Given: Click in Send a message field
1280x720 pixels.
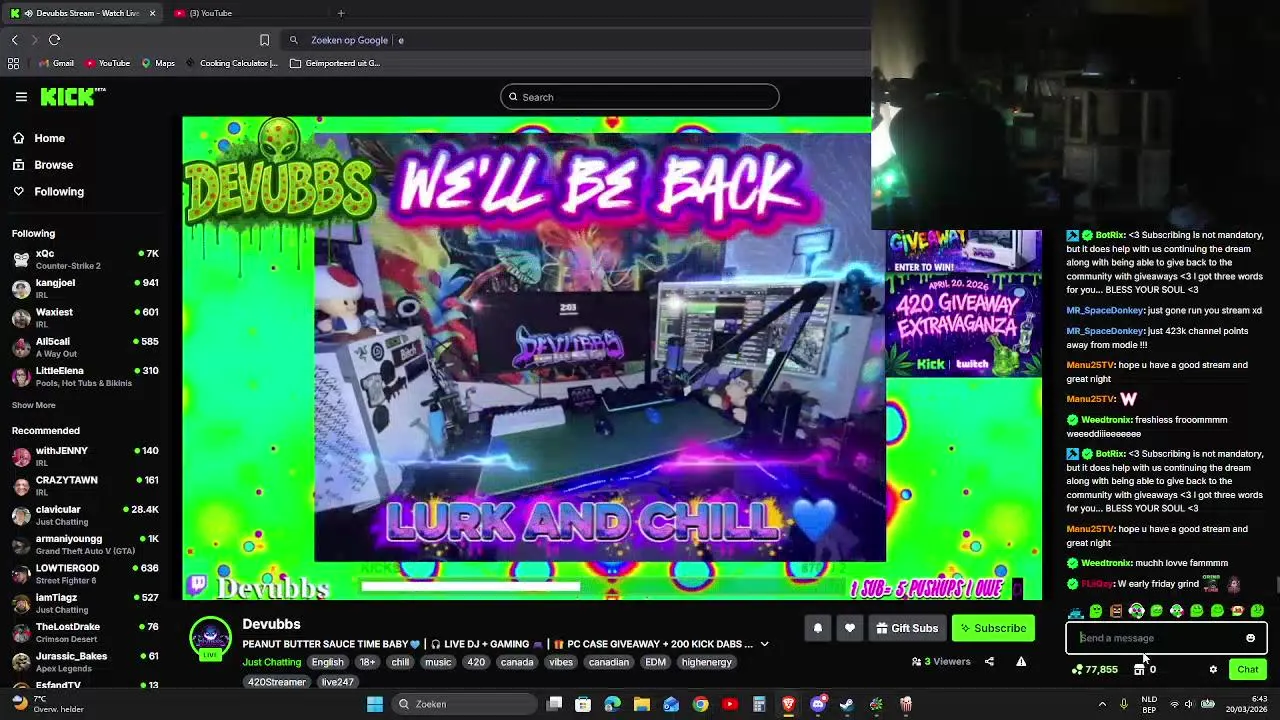Looking at the screenshot, I should pos(1155,638).
